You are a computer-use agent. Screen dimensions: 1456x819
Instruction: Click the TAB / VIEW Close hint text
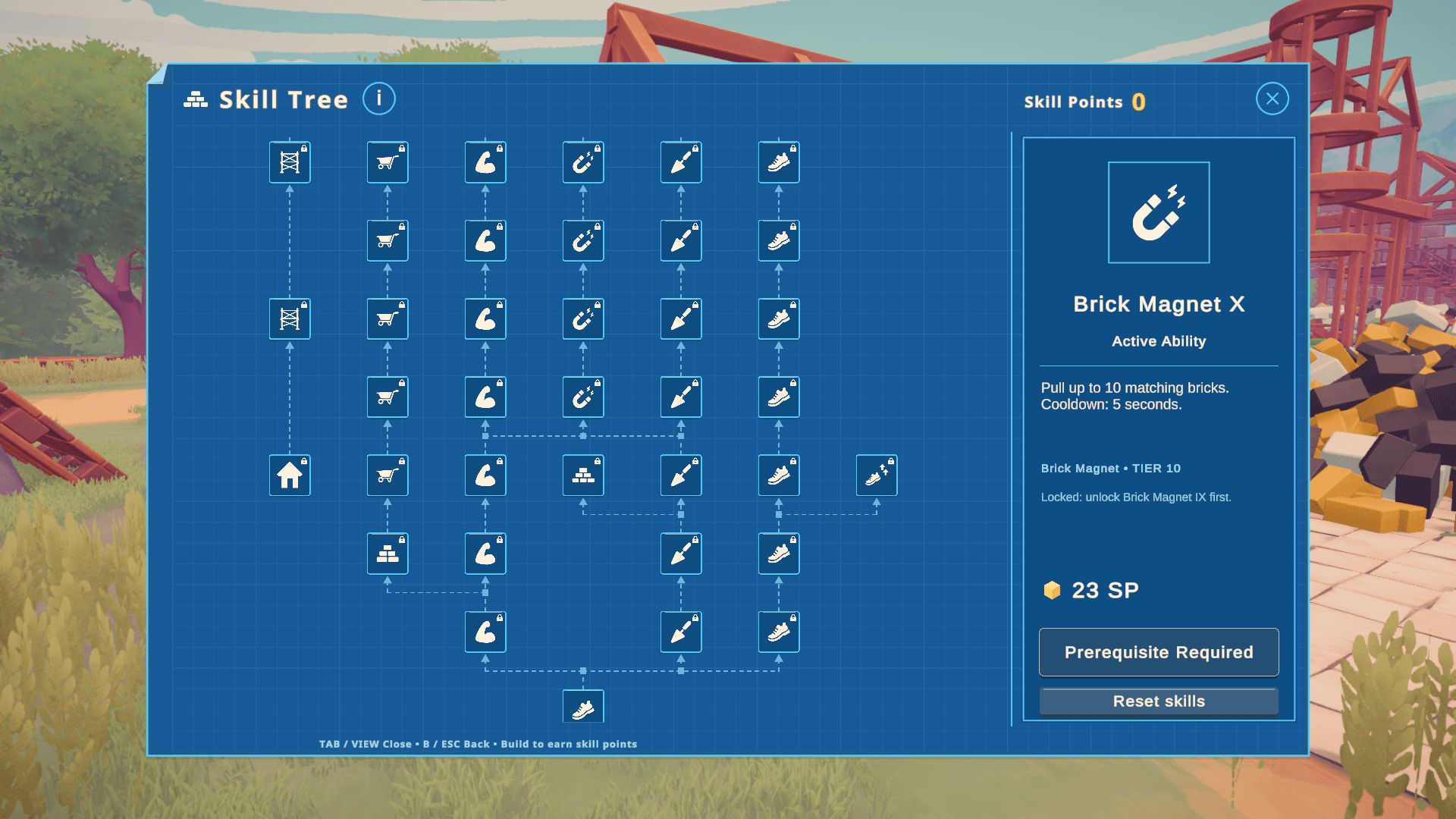[366, 744]
